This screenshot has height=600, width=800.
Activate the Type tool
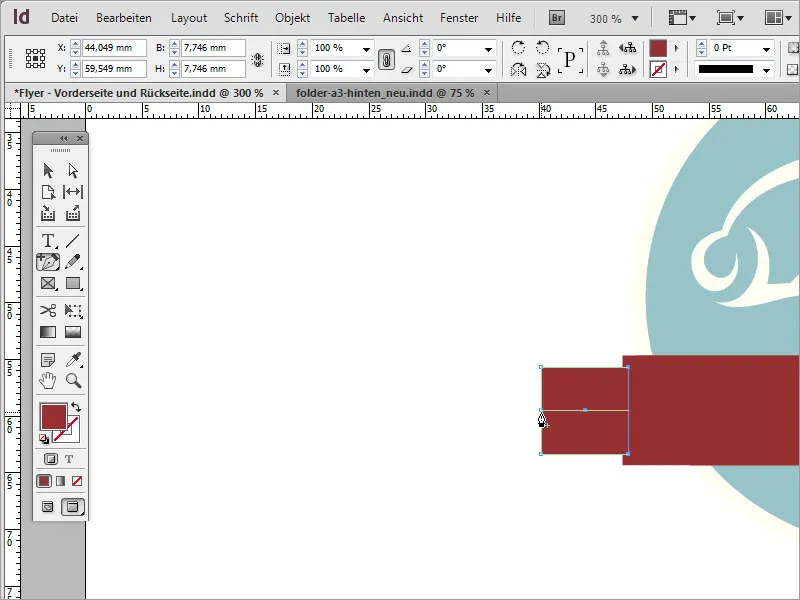tap(48, 240)
